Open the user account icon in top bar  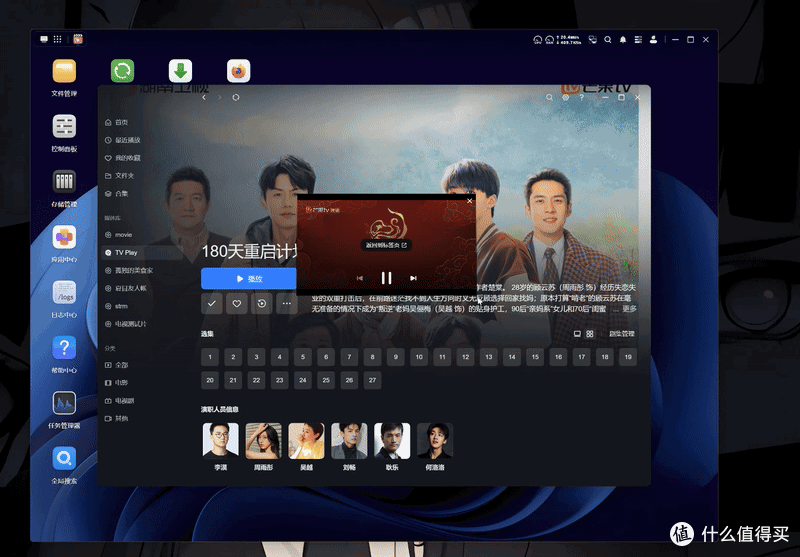tap(654, 39)
